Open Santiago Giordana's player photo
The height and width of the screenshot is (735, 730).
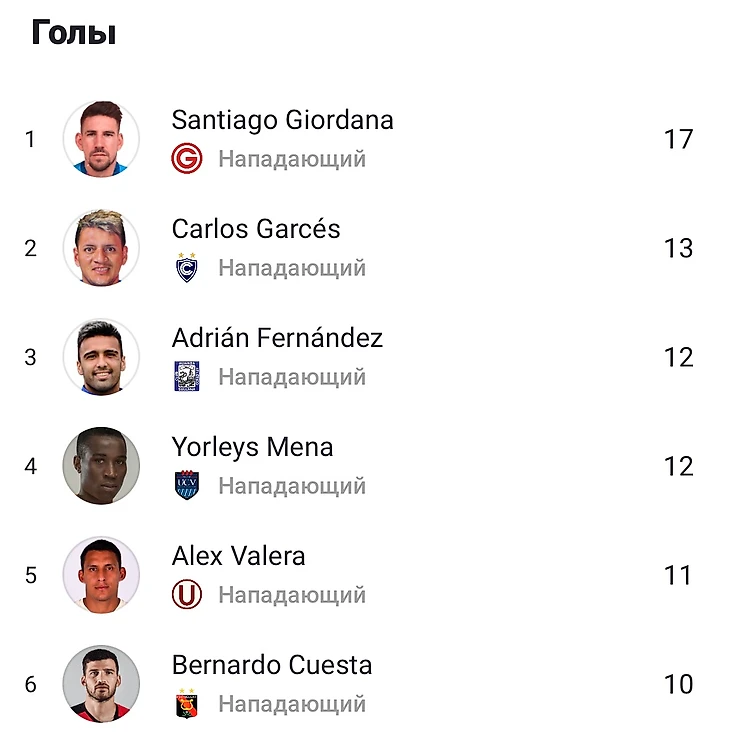tap(101, 139)
